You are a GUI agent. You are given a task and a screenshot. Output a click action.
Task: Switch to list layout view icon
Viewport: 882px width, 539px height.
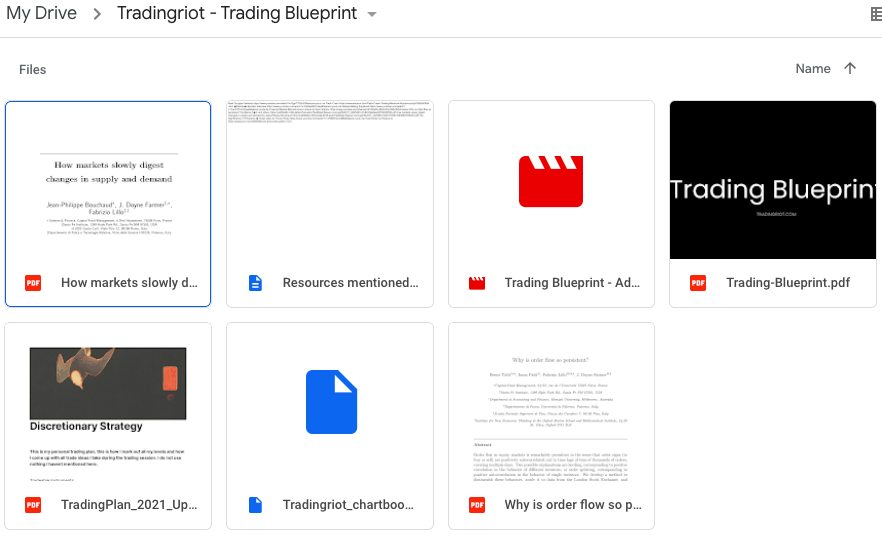875,14
